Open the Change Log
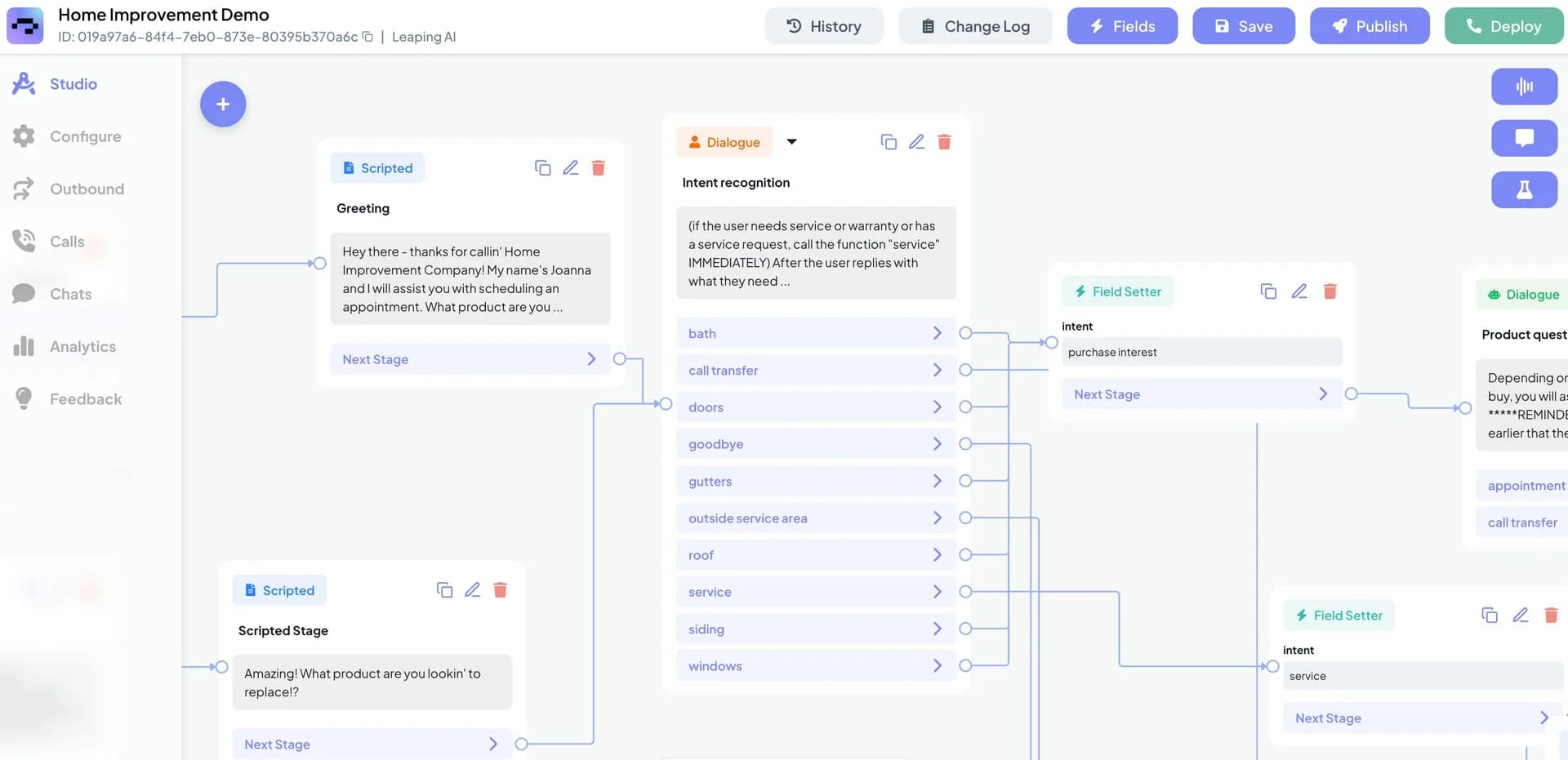 [975, 26]
